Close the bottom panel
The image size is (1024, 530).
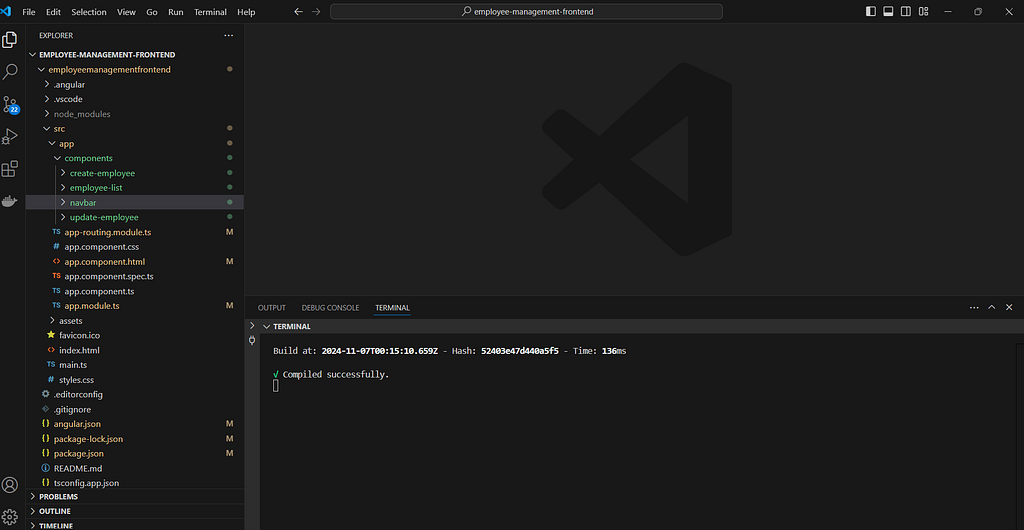[1009, 307]
